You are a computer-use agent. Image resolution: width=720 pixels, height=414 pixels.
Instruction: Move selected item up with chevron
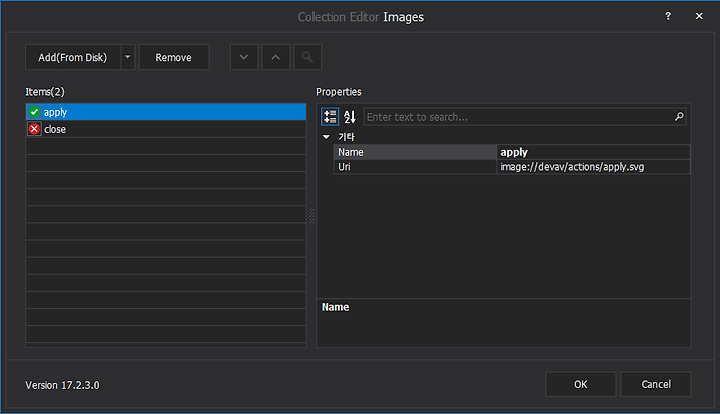[x=276, y=57]
